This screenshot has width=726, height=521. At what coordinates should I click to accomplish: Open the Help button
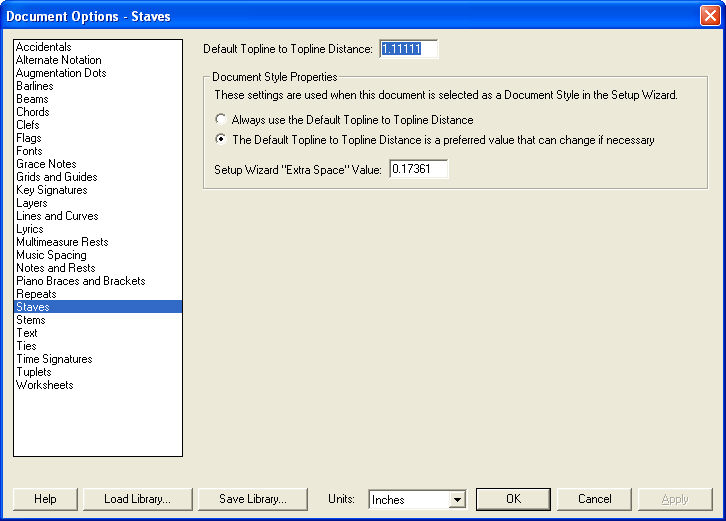[x=45, y=499]
